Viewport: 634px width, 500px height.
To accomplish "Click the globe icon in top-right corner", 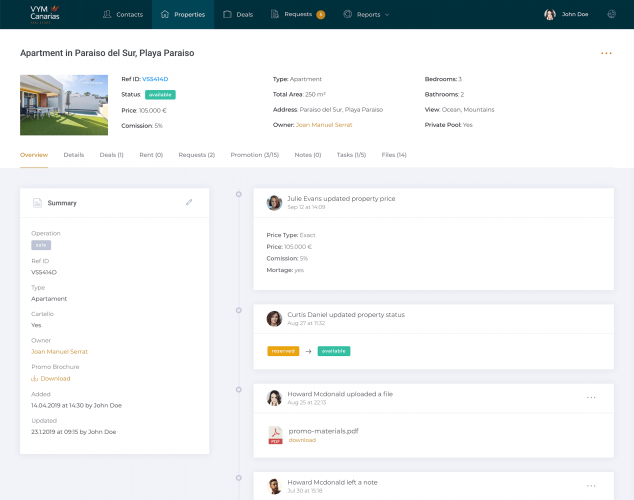I will [611, 14].
